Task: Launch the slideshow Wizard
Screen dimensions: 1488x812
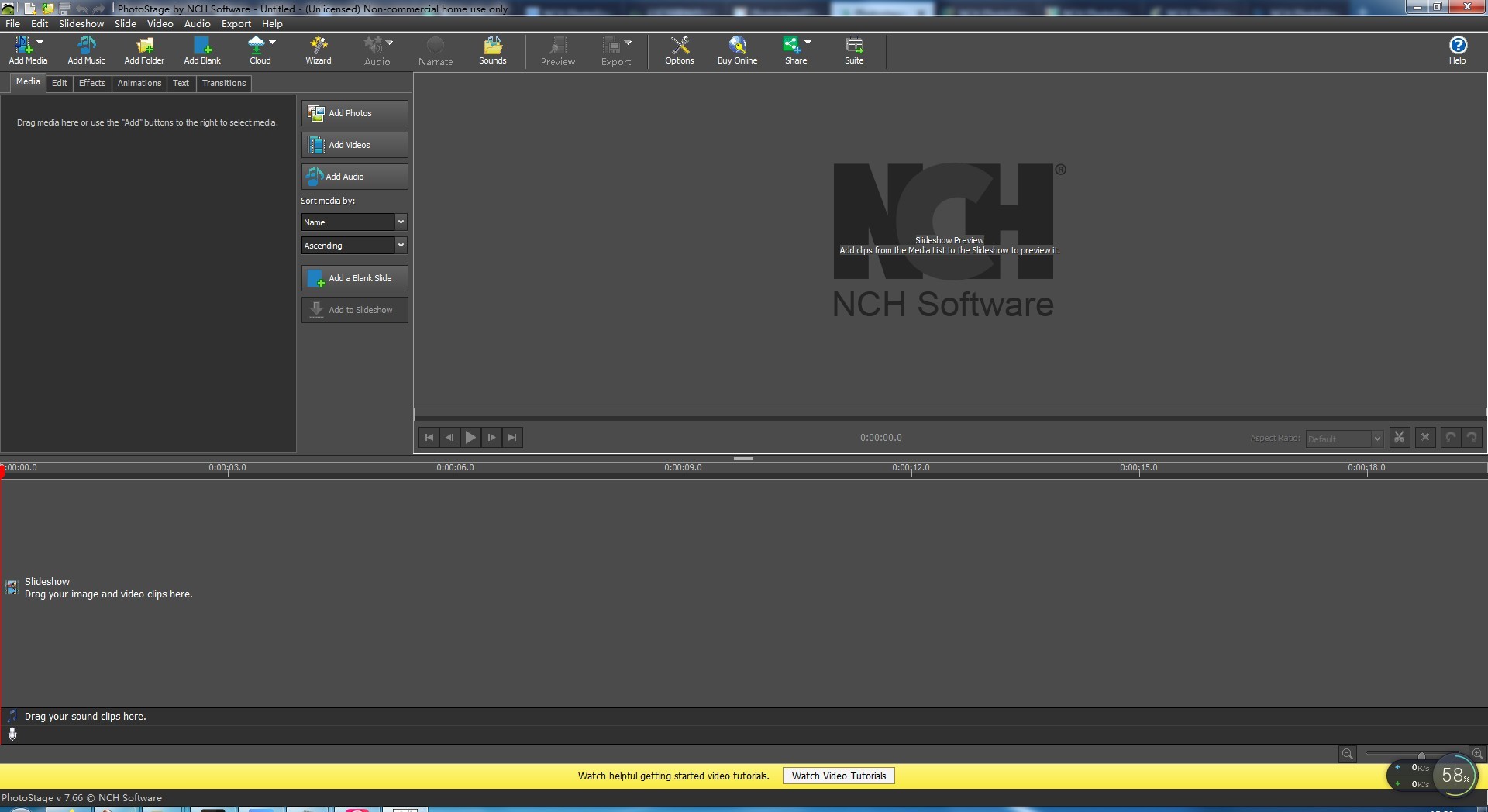Action: [318, 50]
